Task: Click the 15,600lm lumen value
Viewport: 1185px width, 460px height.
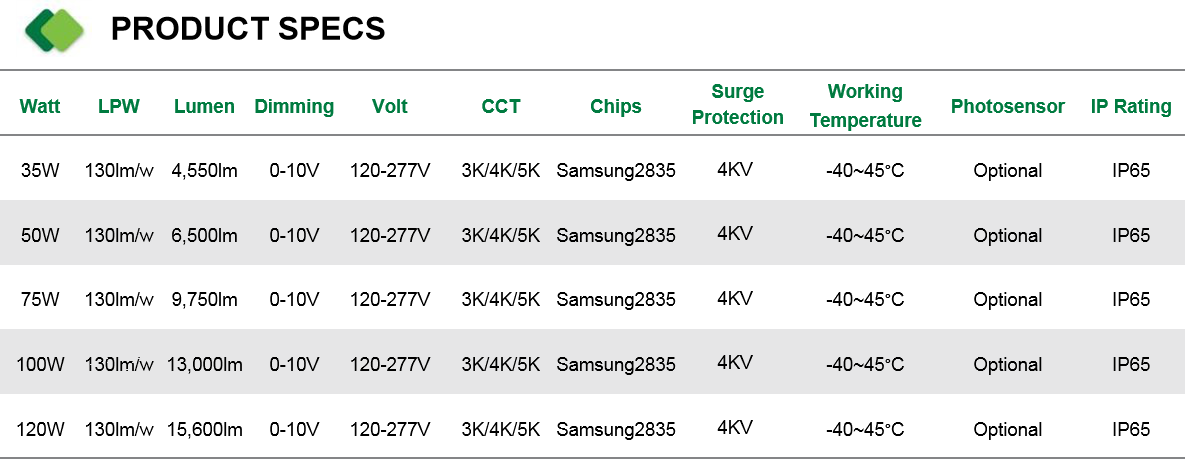Action: [x=205, y=430]
